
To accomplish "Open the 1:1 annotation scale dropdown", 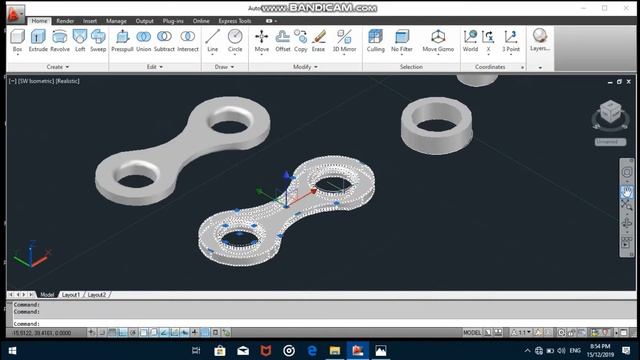I will [522, 333].
